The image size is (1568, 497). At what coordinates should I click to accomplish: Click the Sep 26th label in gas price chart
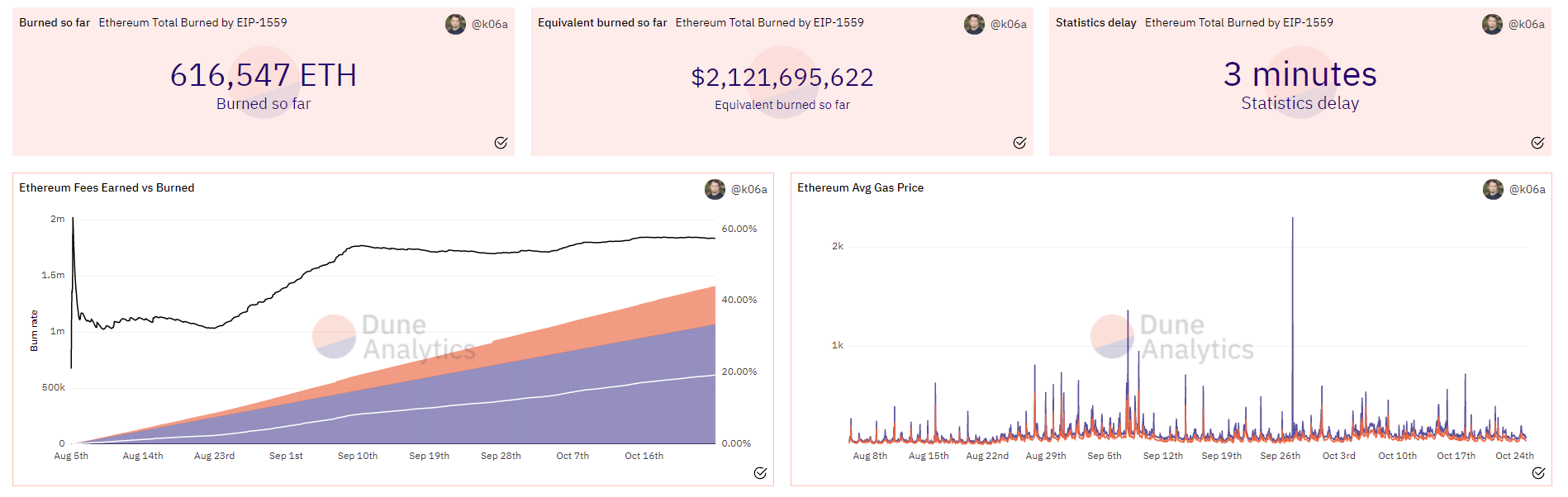(x=1281, y=456)
